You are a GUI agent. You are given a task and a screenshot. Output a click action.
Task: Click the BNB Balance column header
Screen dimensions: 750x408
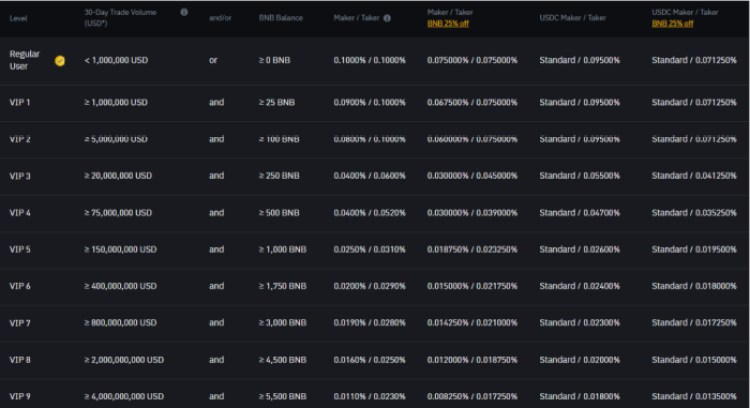click(x=281, y=18)
